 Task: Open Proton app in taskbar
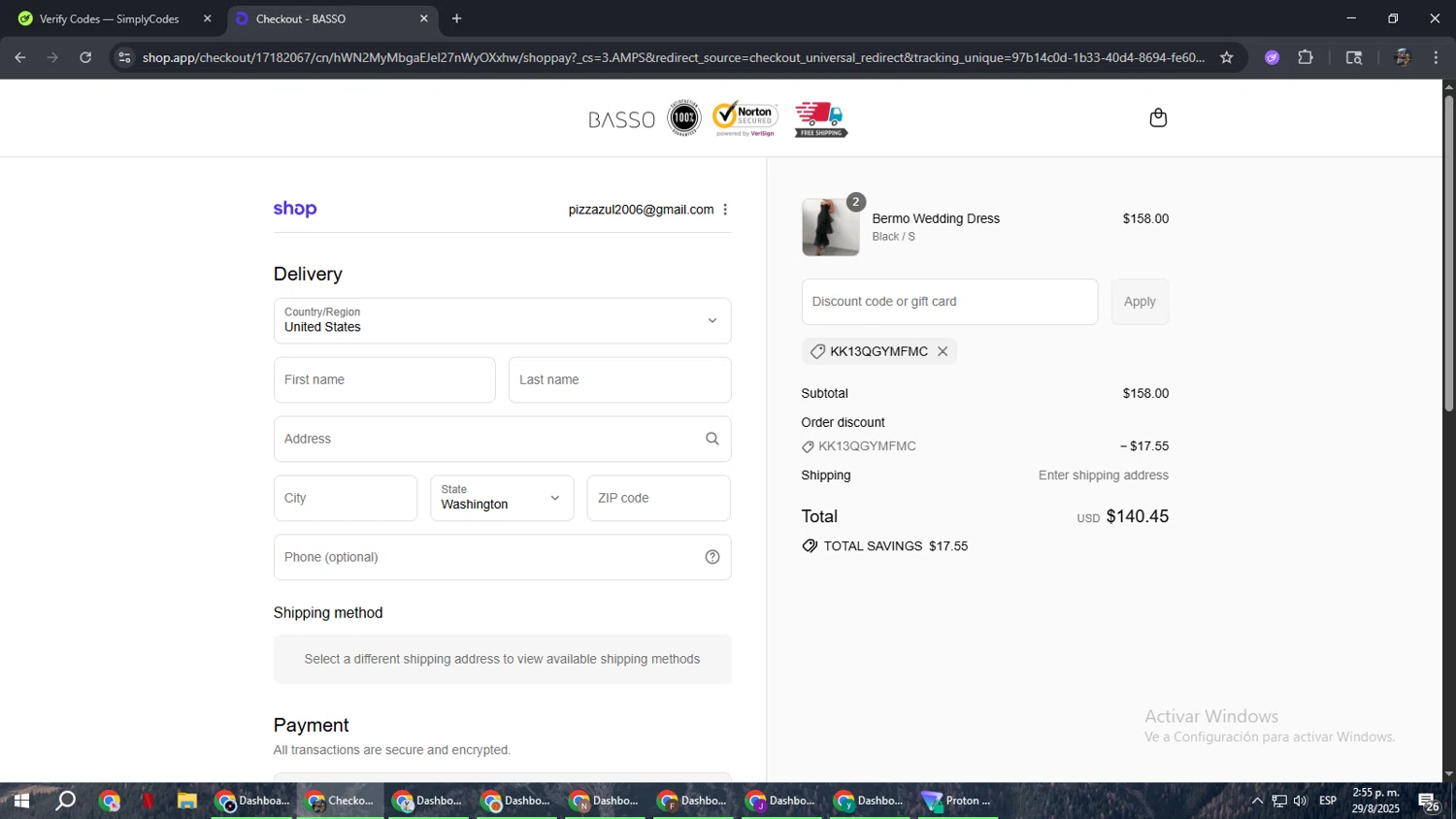click(958, 801)
